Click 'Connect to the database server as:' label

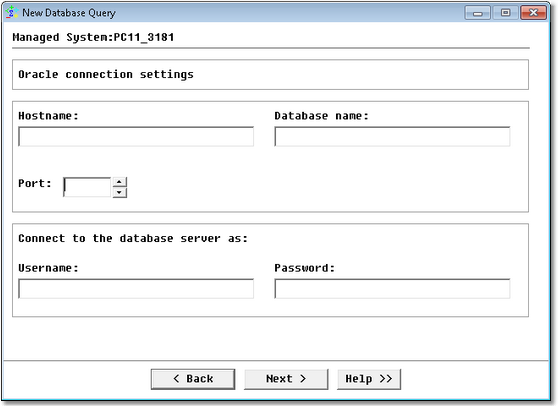tap(133, 238)
